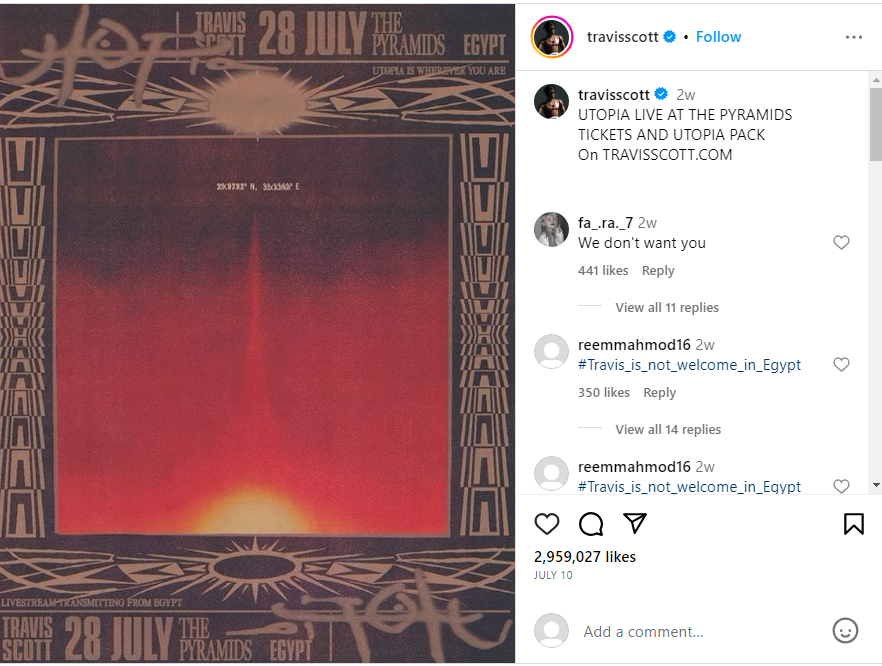Expand View all 11 replies
This screenshot has height=666, width=882.
click(667, 308)
